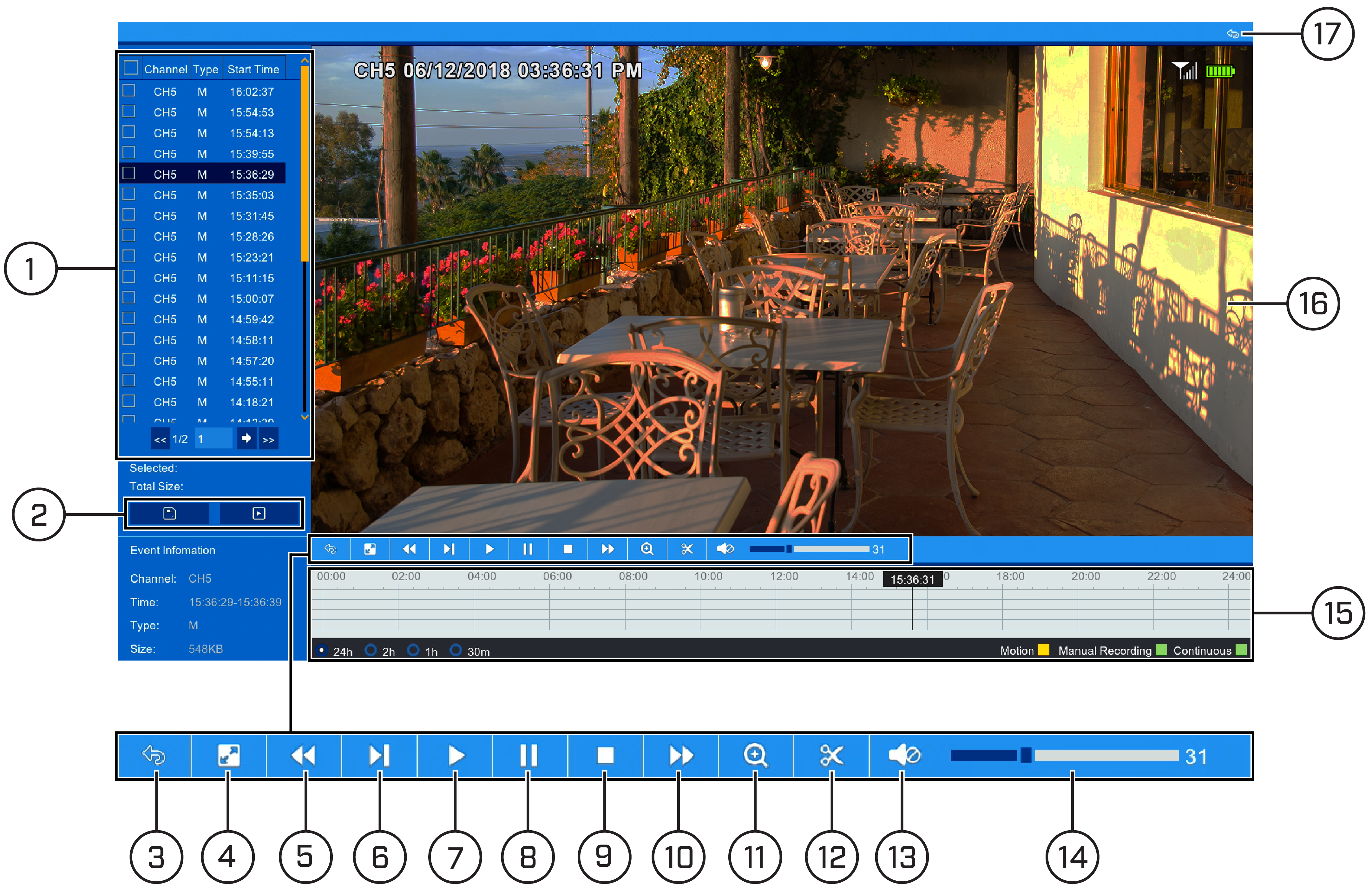Click the orange scrollbar thumb in the event list
1372x888 pixels.
click(305, 164)
